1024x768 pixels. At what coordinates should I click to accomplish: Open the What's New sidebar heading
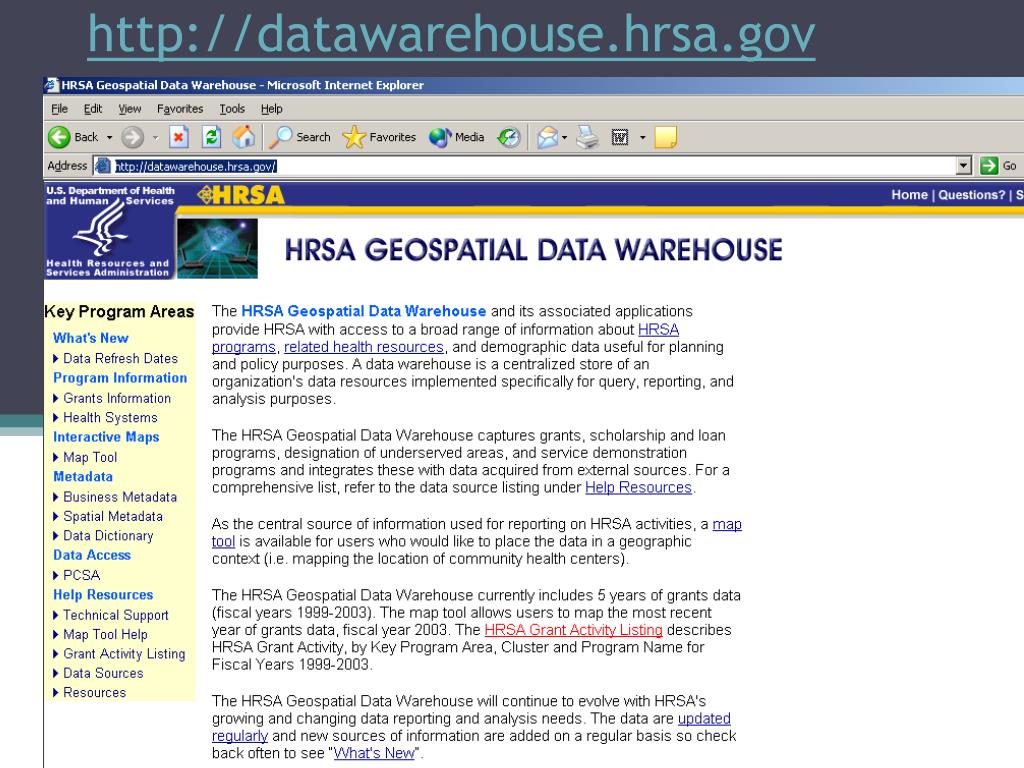pyautogui.click(x=91, y=338)
